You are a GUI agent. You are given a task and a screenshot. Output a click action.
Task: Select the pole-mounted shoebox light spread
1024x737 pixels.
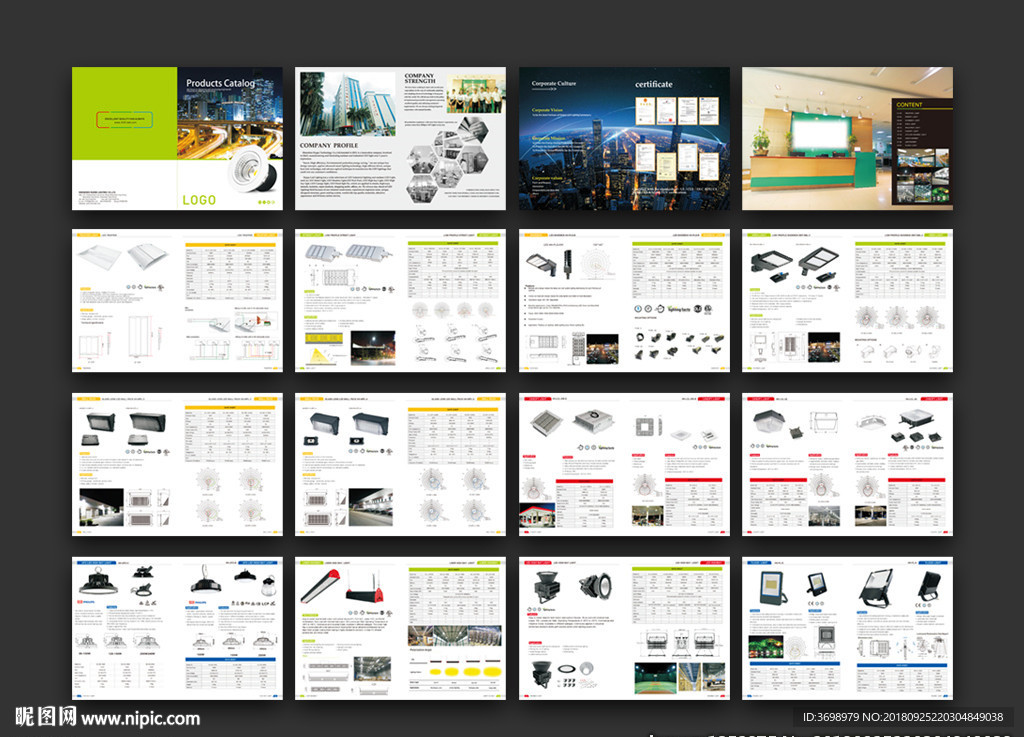pos(624,301)
